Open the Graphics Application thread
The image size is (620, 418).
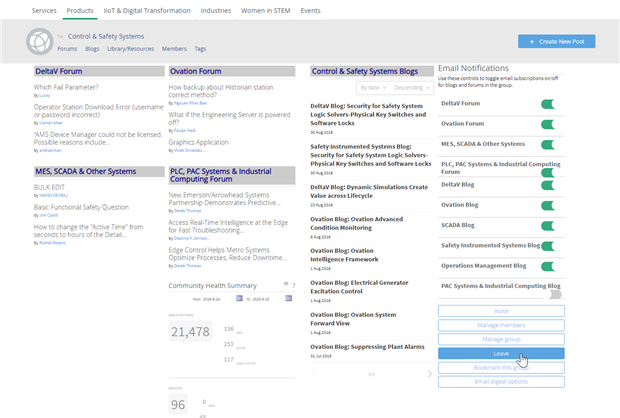pos(198,142)
